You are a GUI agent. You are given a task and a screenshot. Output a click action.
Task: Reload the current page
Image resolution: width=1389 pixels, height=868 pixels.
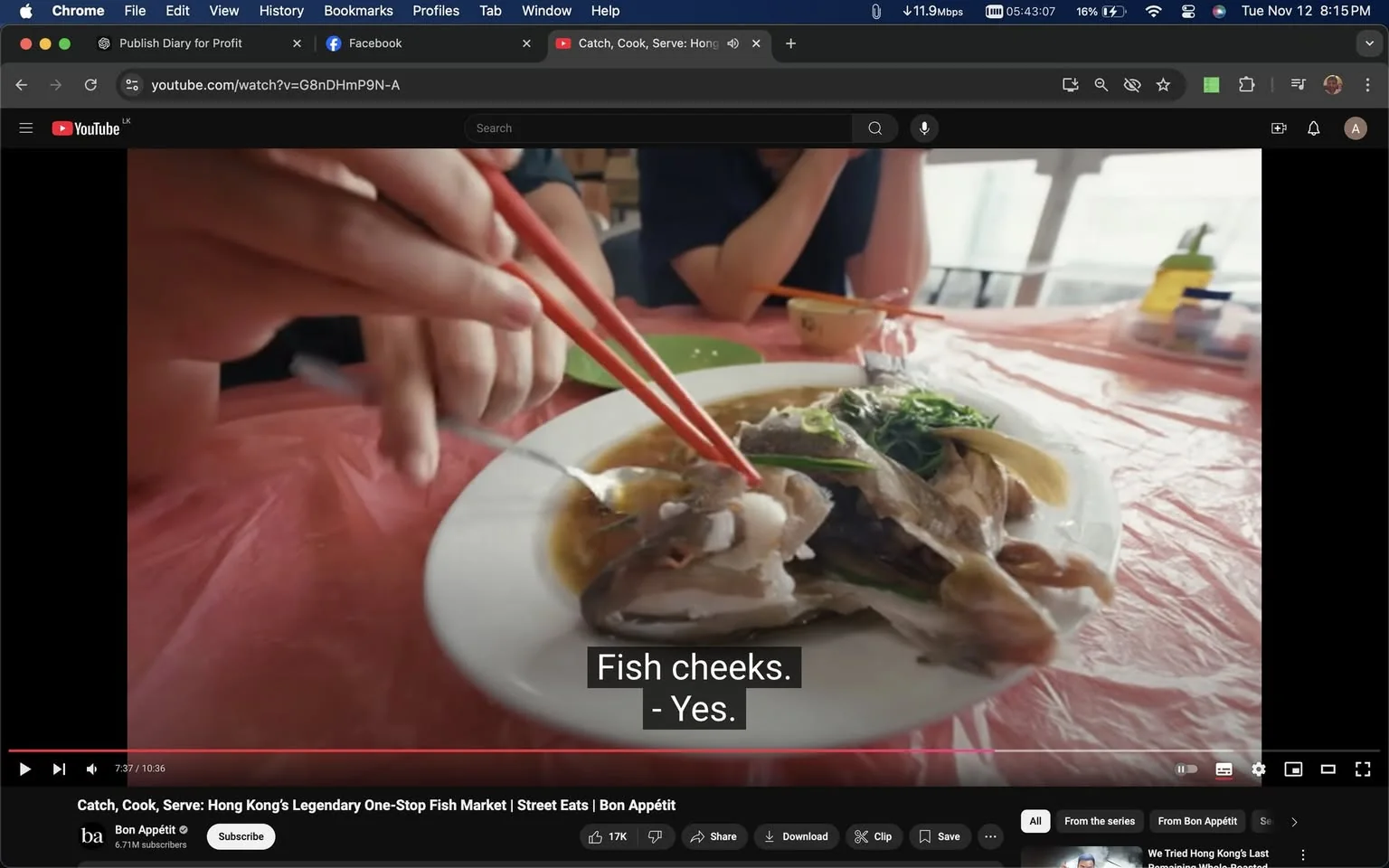click(x=90, y=85)
